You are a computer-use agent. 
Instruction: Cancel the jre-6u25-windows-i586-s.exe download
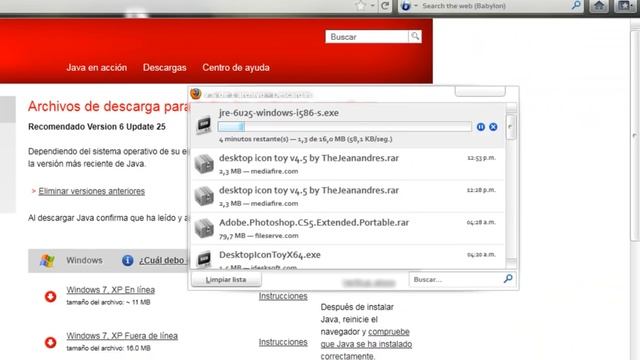pyautogui.click(x=493, y=127)
